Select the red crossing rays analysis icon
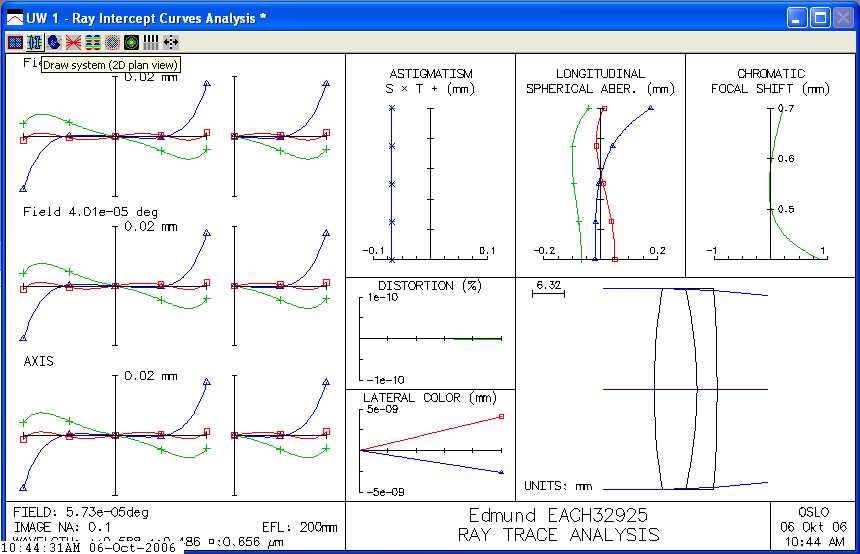This screenshot has height=554, width=860. [73, 42]
